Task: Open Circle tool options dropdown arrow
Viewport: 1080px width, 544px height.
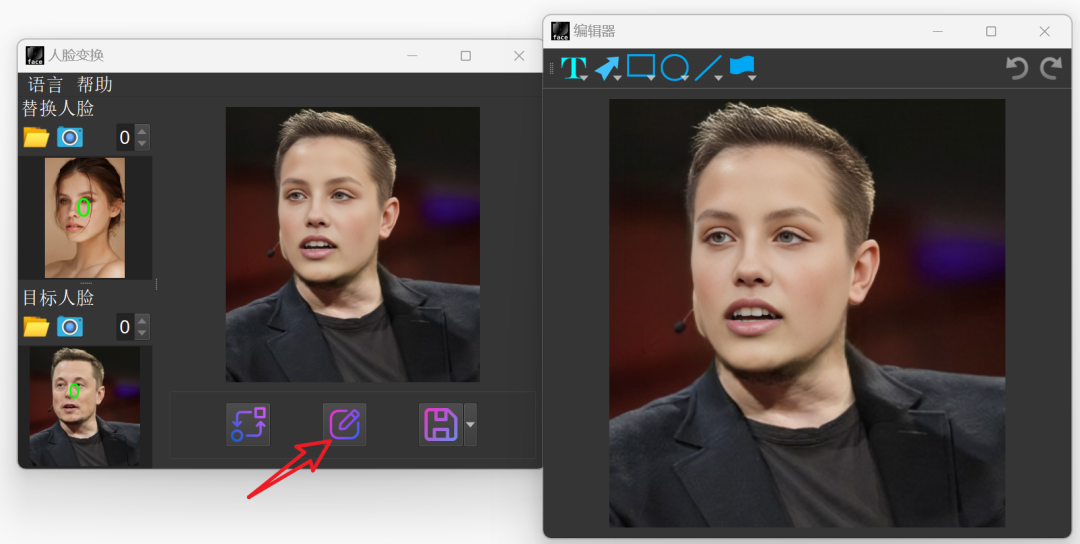Action: (x=685, y=79)
